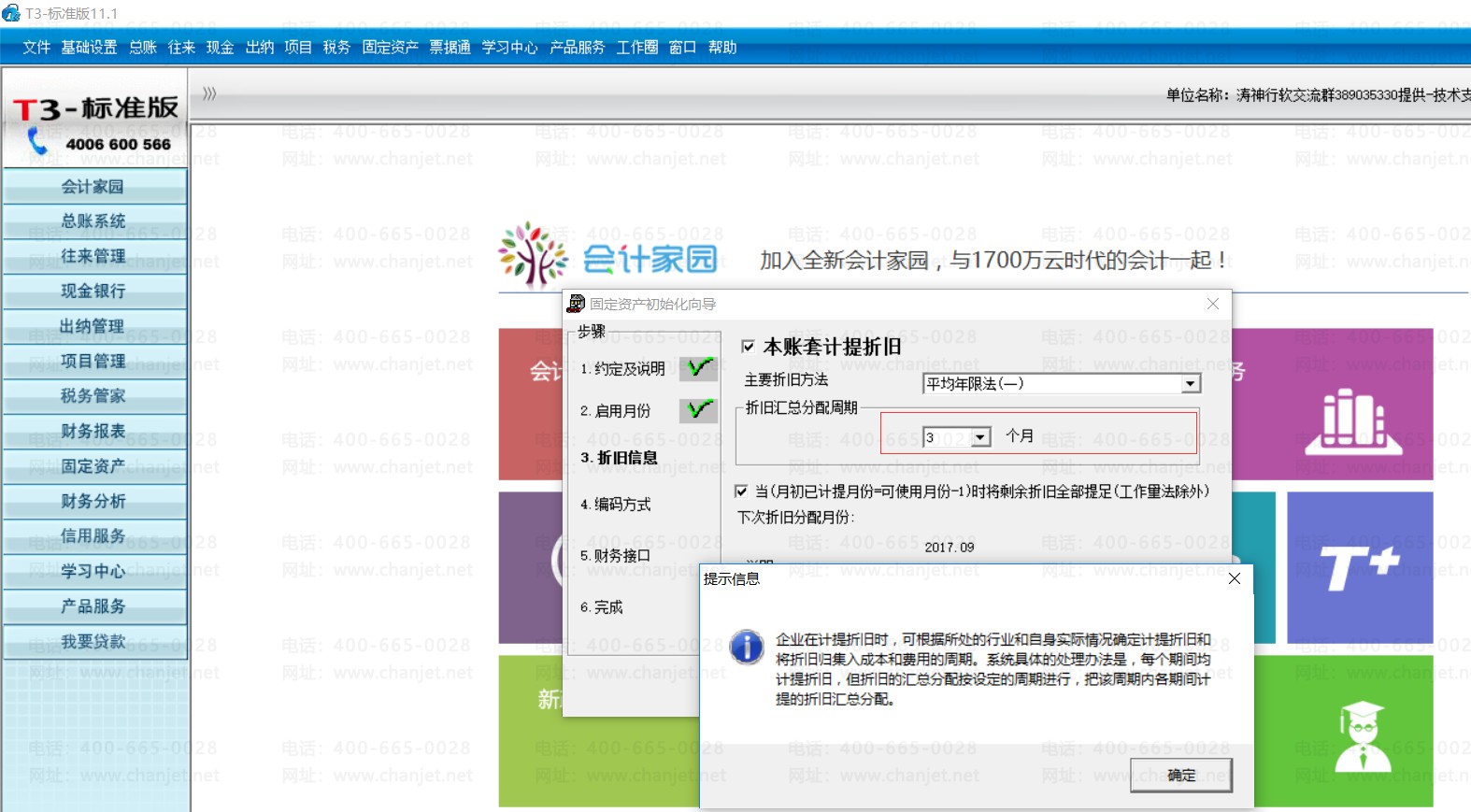
Task: Select 项目管理 in the sidebar
Action: 94,362
